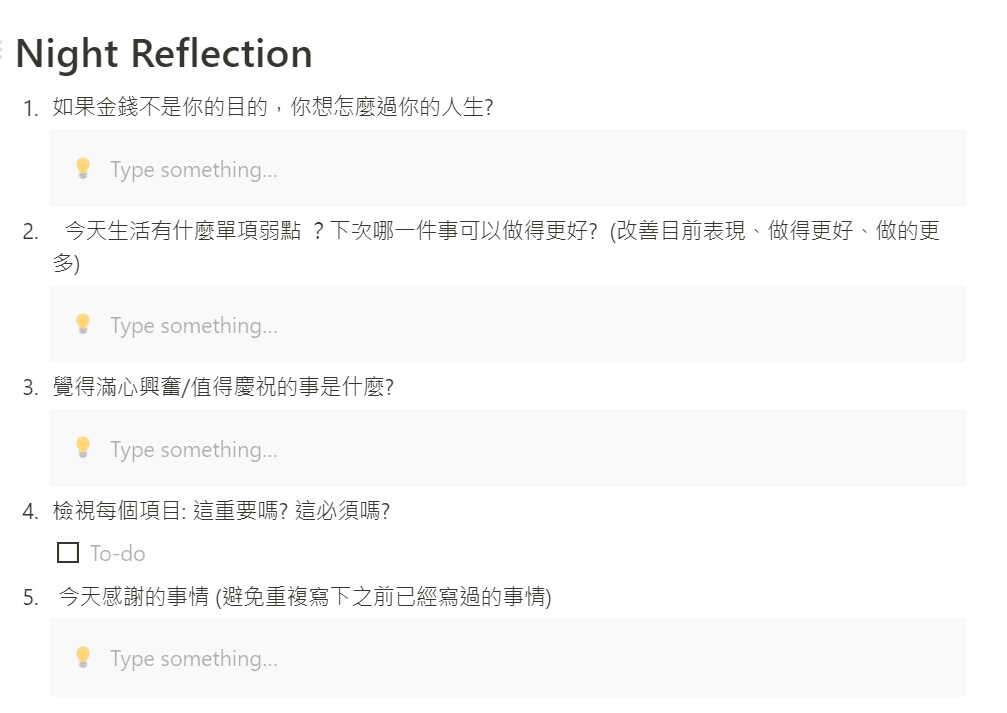
Task: Click into the callout field below 今天生活有什麼單項弱點
Action: click(507, 324)
